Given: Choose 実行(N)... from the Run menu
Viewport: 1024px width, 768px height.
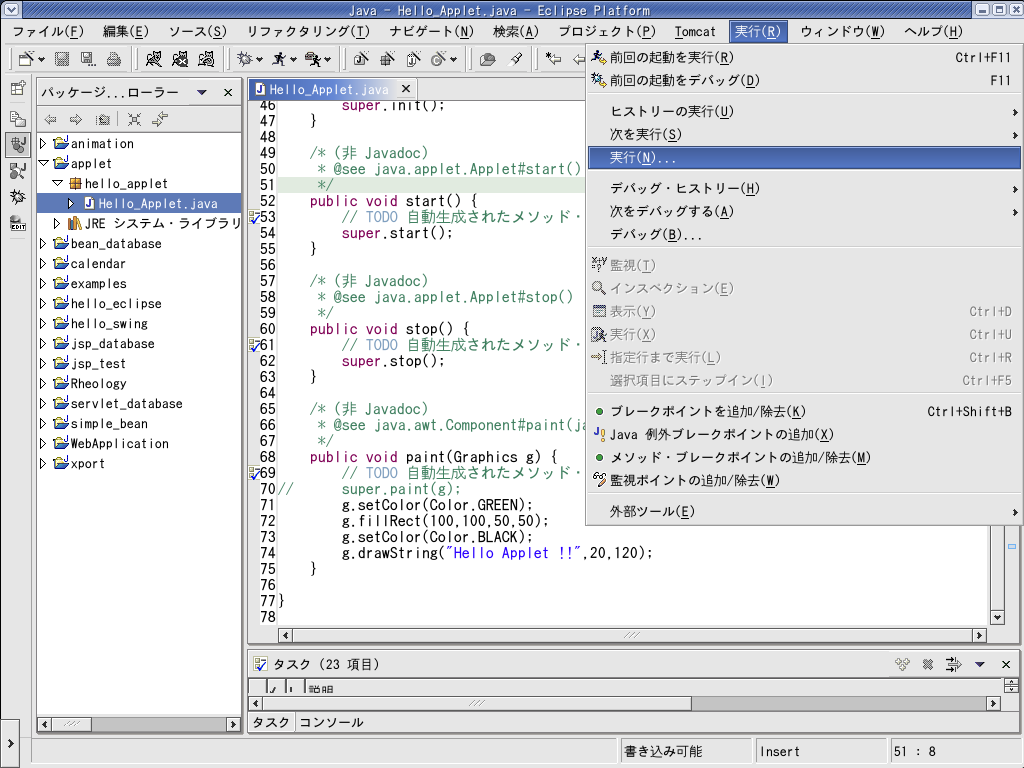Looking at the screenshot, I should (x=804, y=157).
